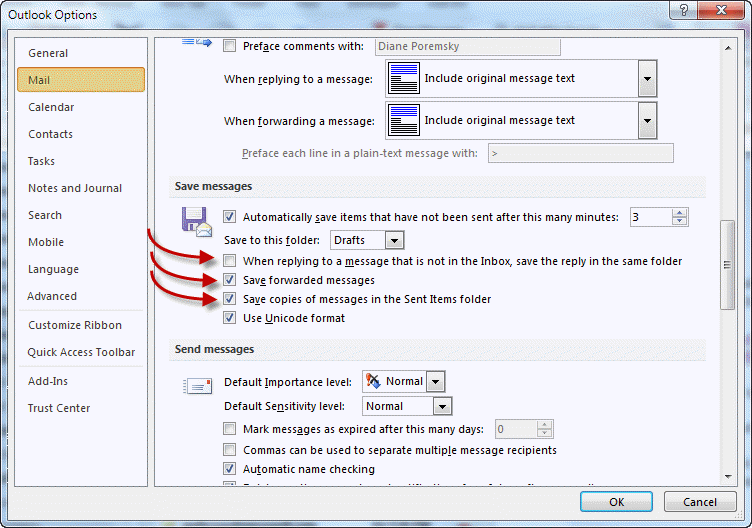Enable Mark messages as expired checkbox
Viewport: 752px width, 528px height.
[x=230, y=429]
